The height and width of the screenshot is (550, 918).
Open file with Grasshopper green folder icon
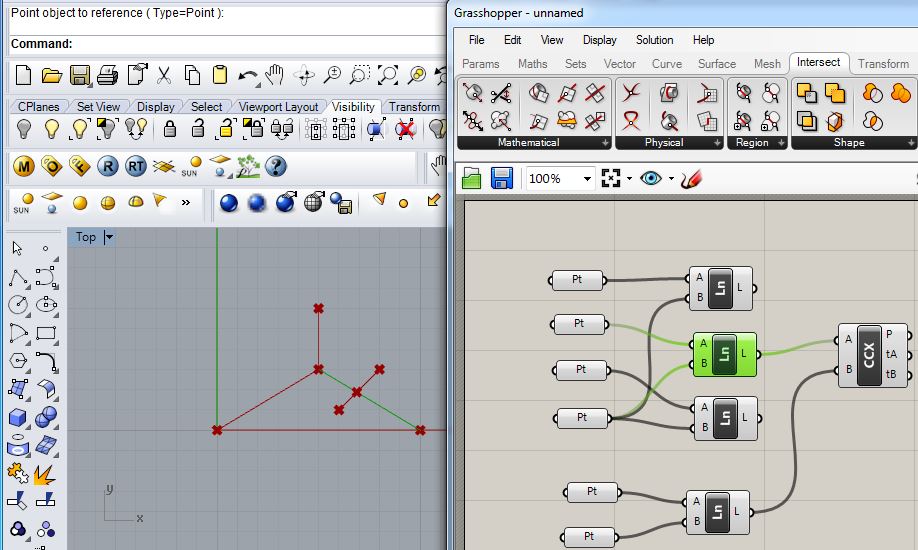[x=471, y=178]
